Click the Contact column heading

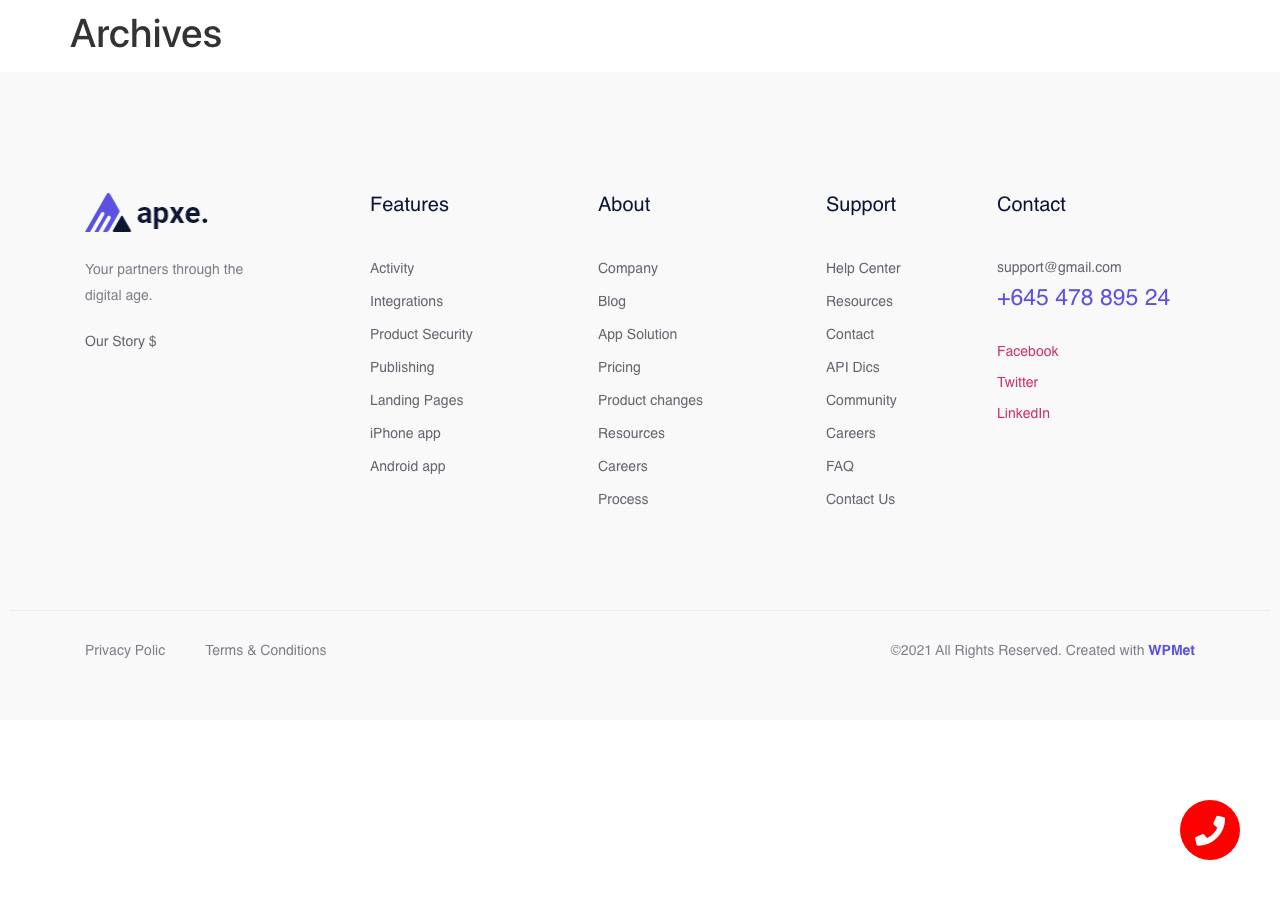click(1031, 204)
